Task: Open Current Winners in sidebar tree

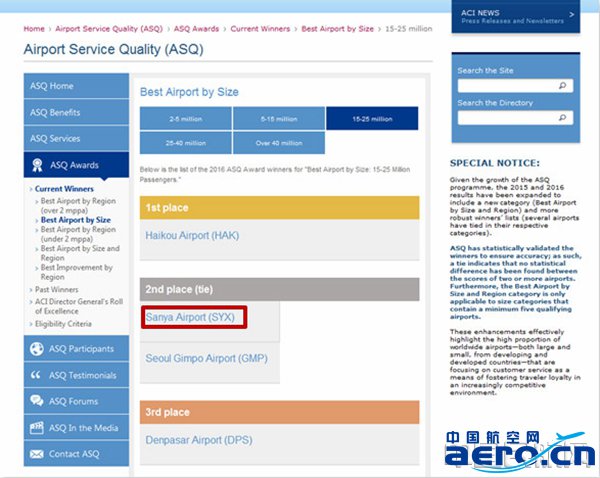Action: (x=64, y=189)
